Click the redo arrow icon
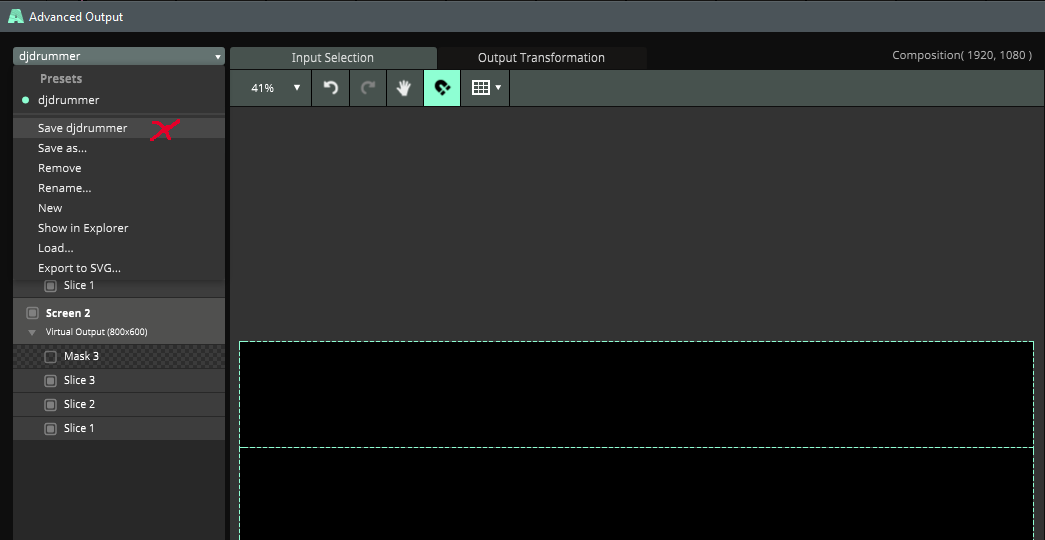 coord(367,88)
